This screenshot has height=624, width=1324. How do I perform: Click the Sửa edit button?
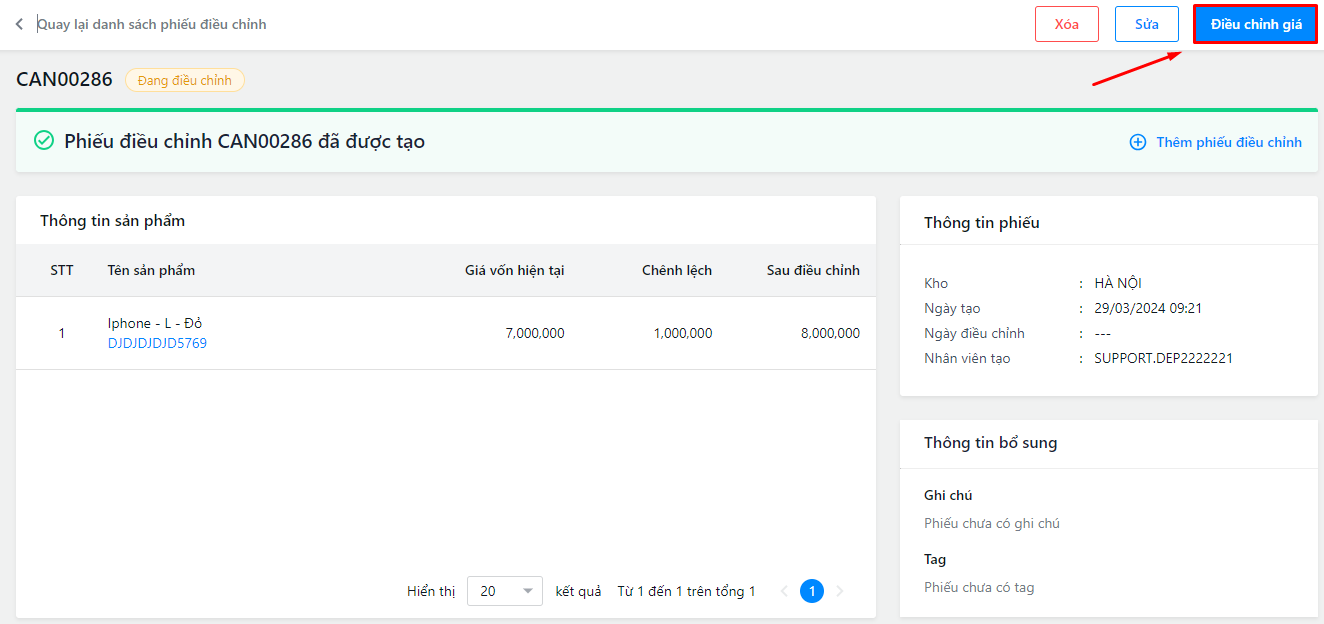pos(1147,24)
